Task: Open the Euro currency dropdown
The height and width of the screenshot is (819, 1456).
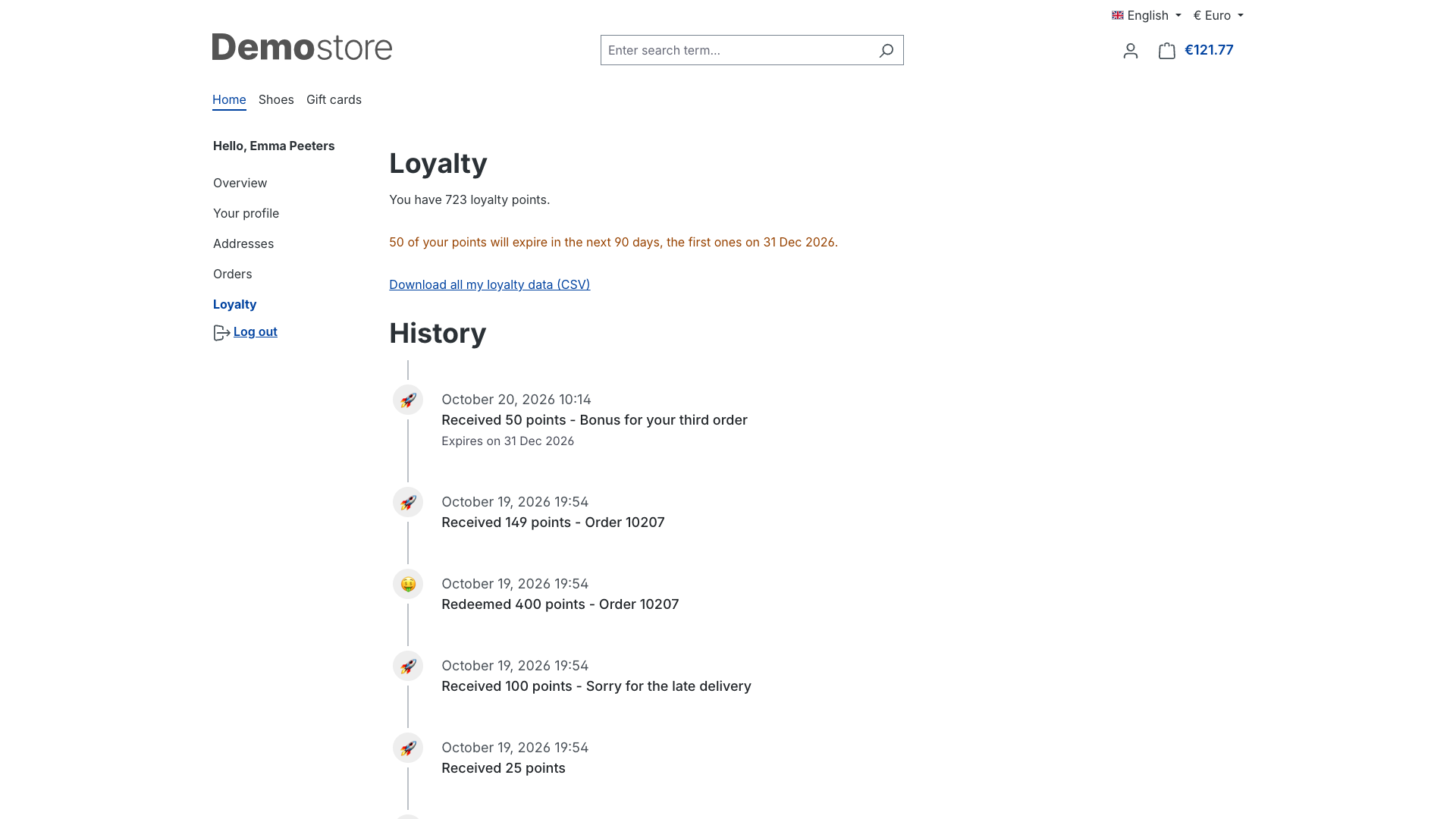Action: click(1218, 15)
